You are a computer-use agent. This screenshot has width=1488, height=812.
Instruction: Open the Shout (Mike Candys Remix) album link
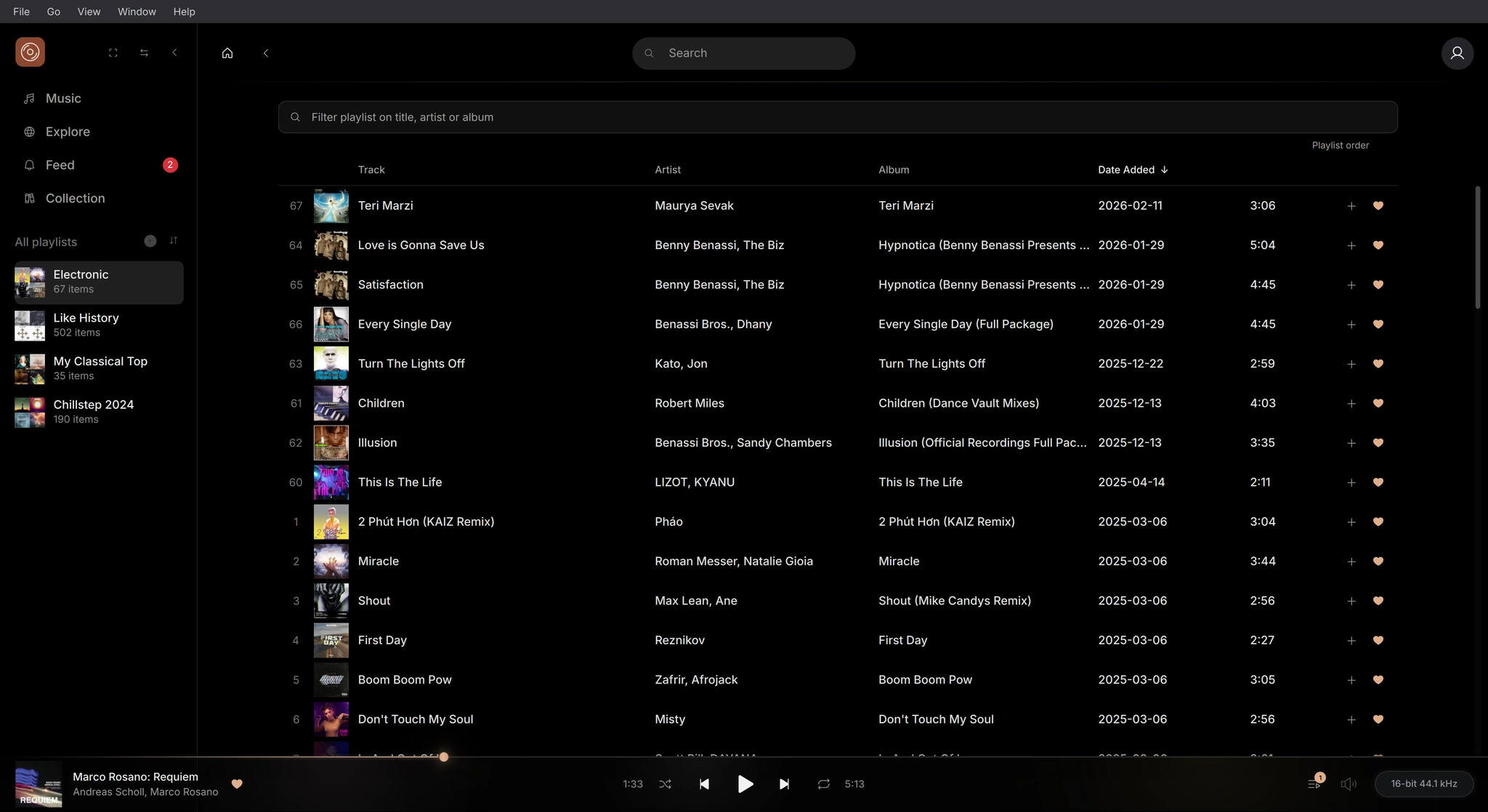pos(954,601)
